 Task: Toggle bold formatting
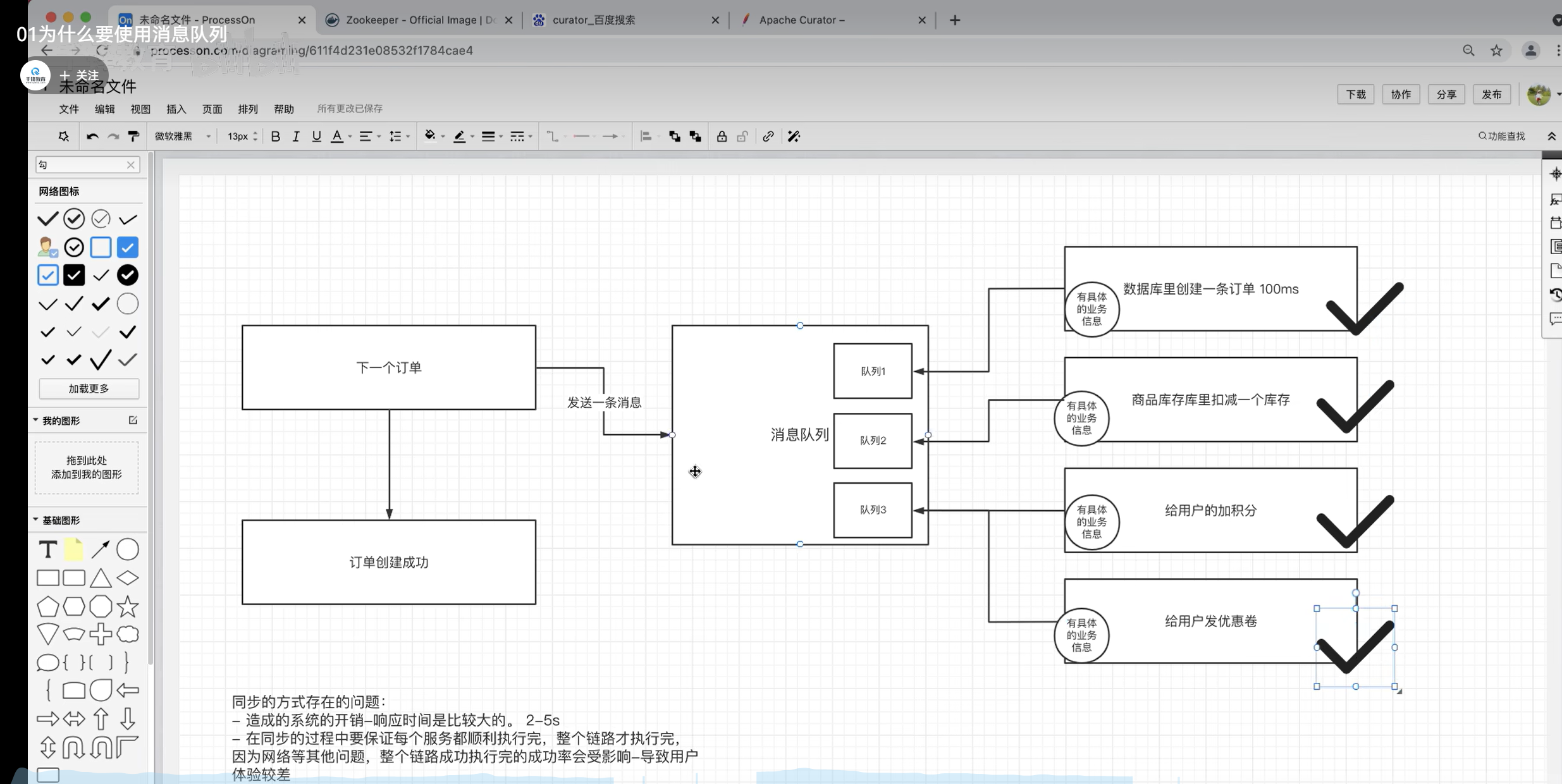pyautogui.click(x=275, y=137)
